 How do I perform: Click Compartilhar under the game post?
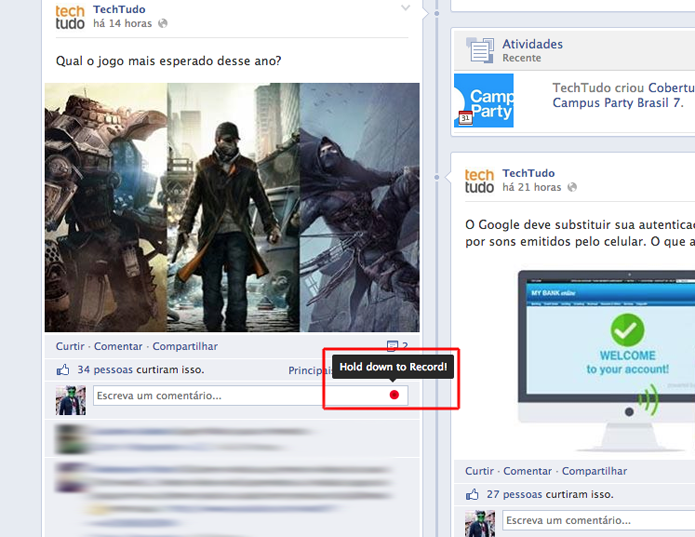click(x=185, y=346)
